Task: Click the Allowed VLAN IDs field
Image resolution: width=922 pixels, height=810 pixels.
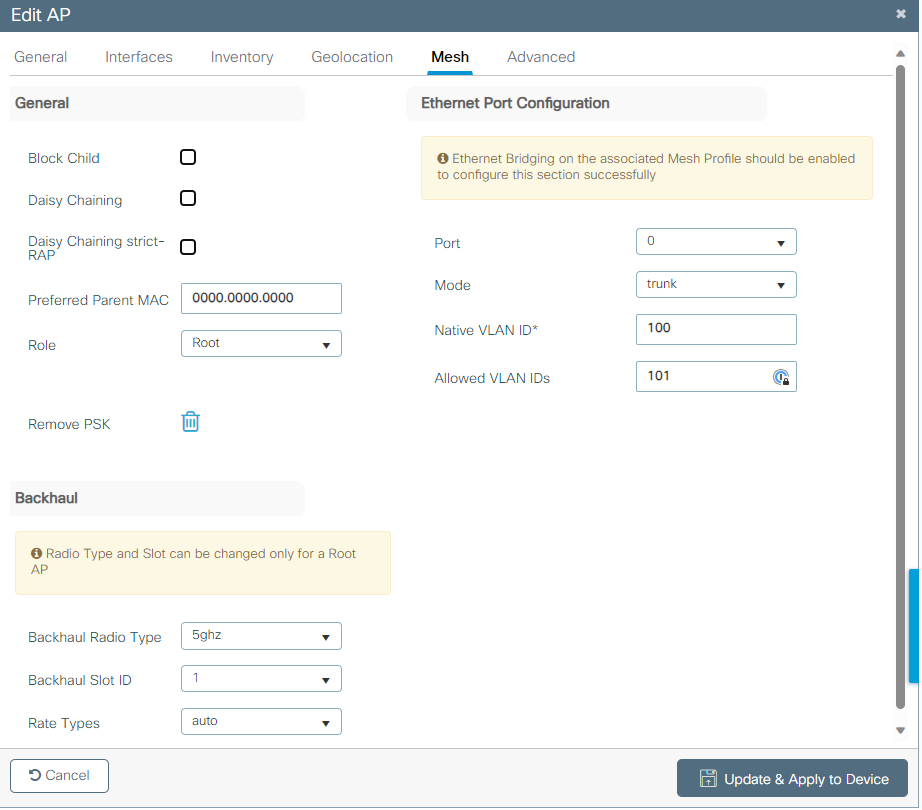Action: [716, 377]
